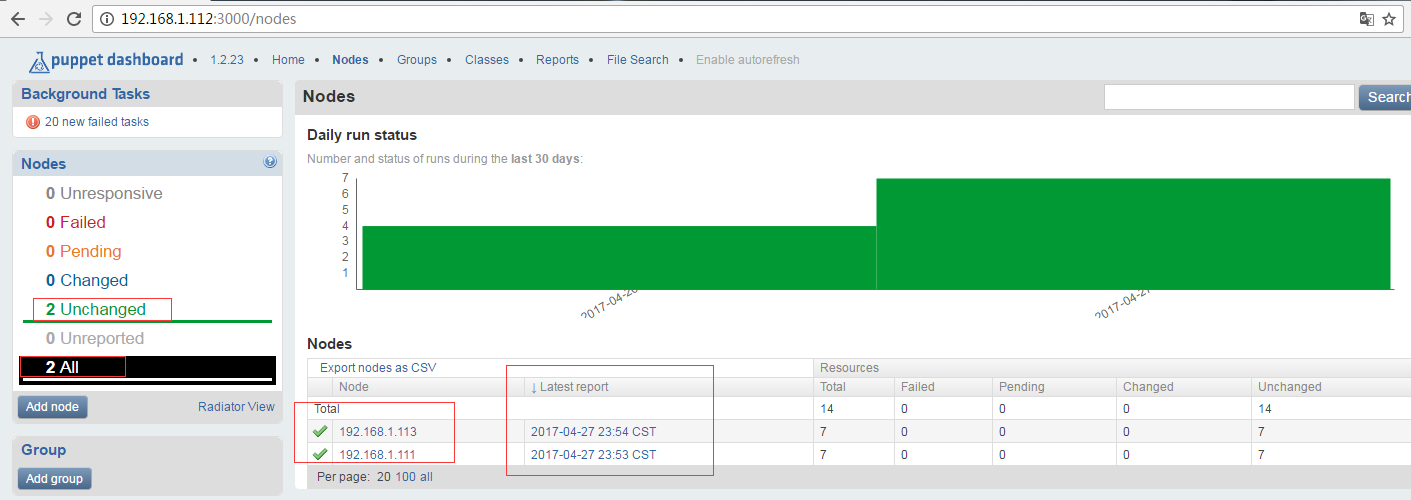The width and height of the screenshot is (1411, 500).
Task: Enable autorefresh in the top navigation
Action: pos(747,60)
